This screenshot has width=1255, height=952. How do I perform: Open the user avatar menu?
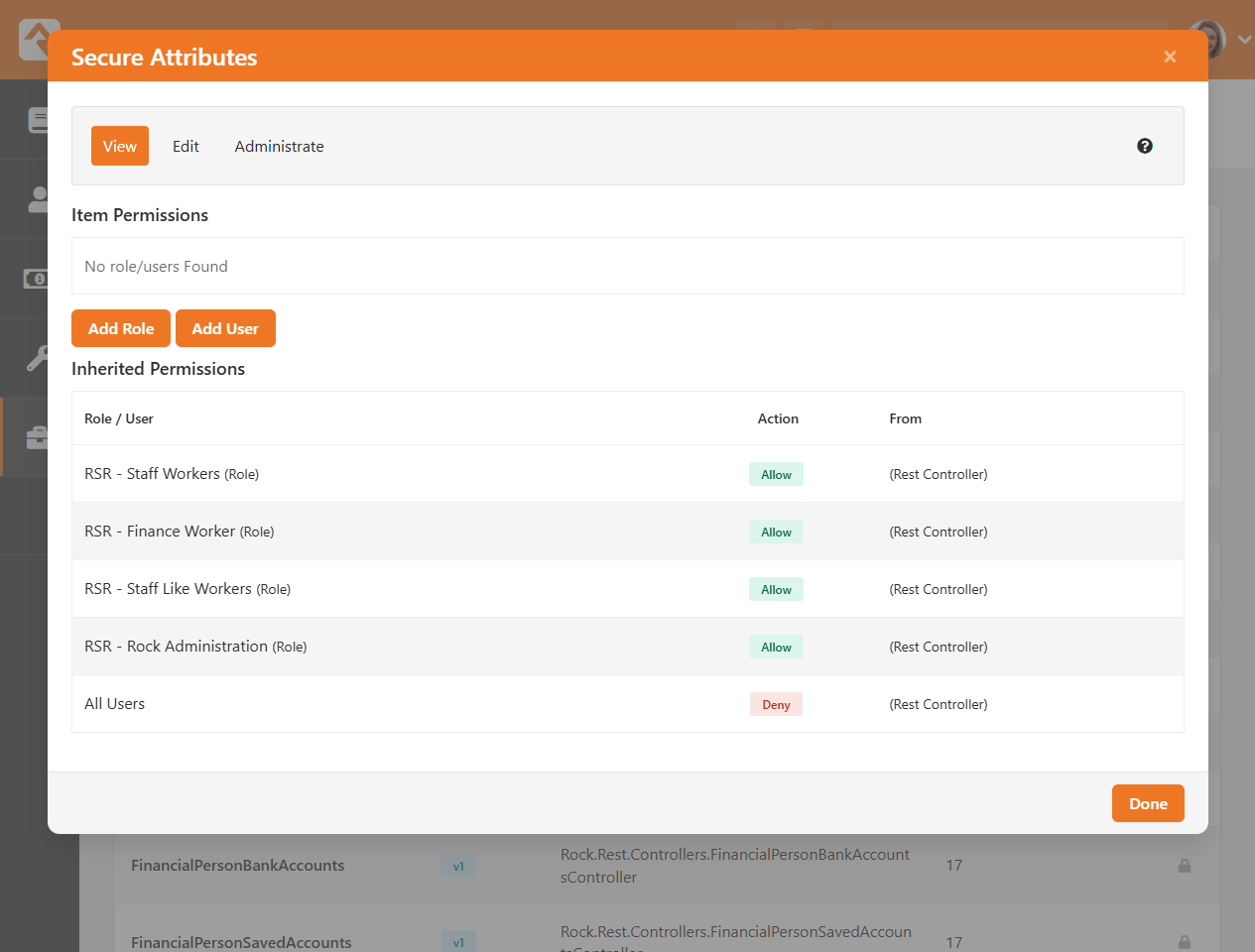[x=1221, y=40]
